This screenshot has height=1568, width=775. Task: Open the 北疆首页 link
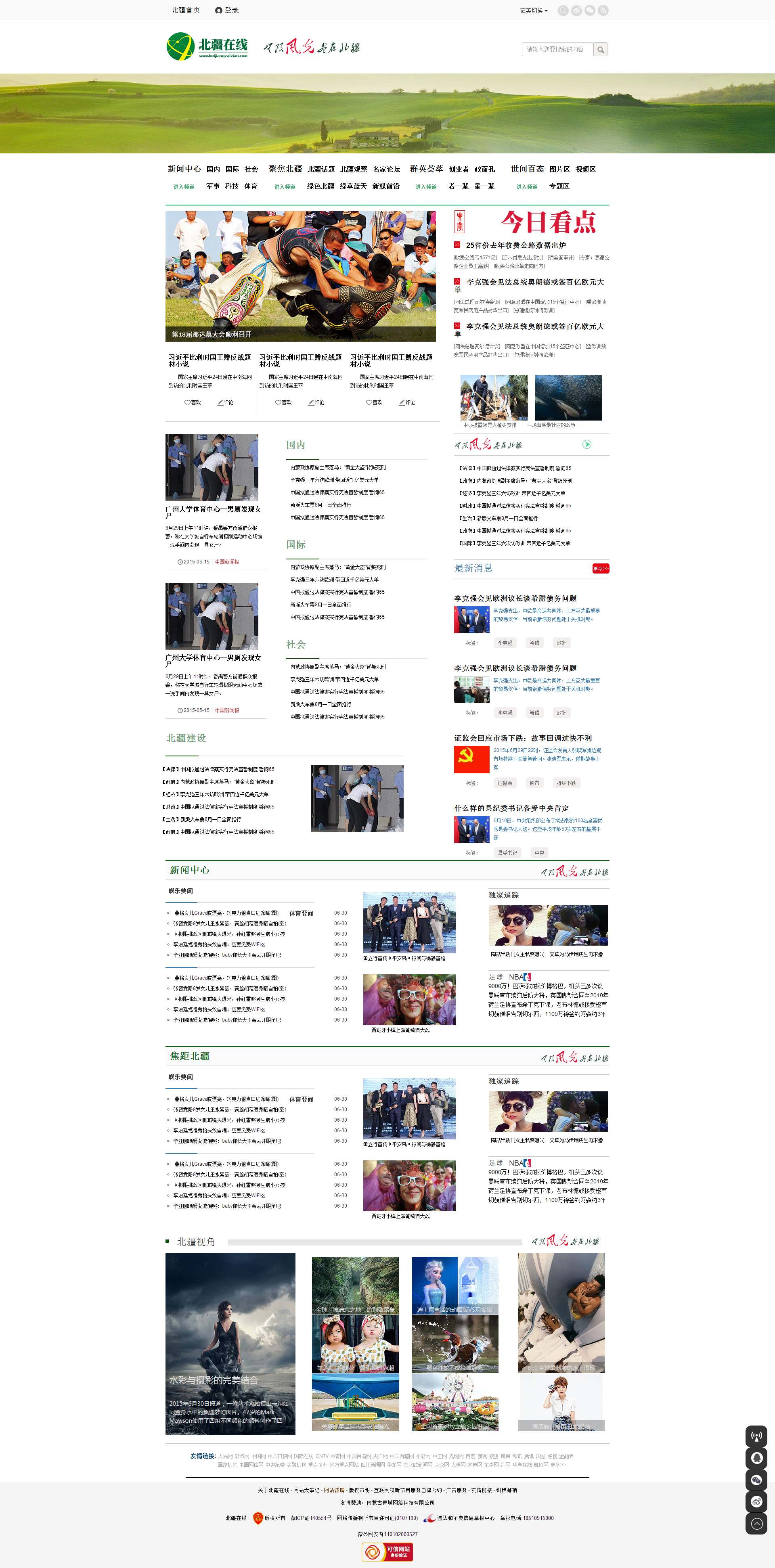(185, 10)
